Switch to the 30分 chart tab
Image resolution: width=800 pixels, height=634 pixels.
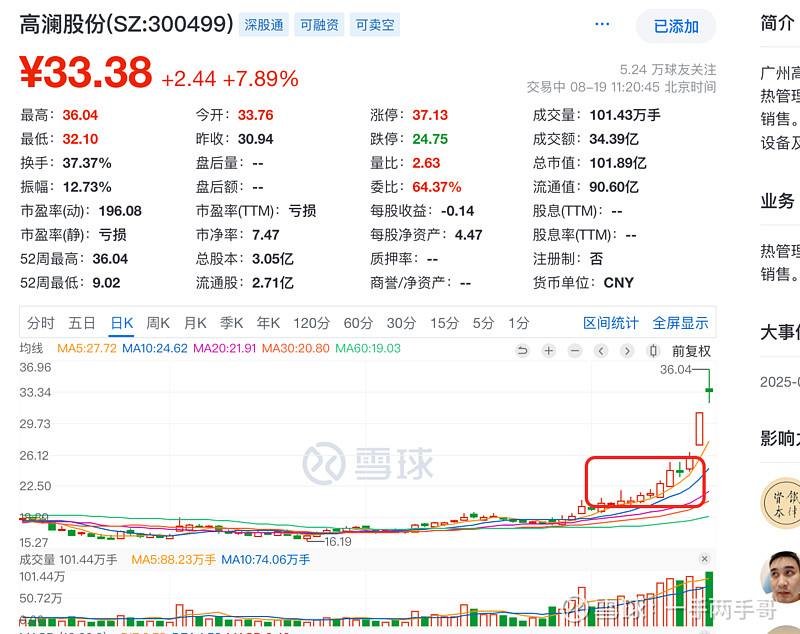click(x=402, y=323)
